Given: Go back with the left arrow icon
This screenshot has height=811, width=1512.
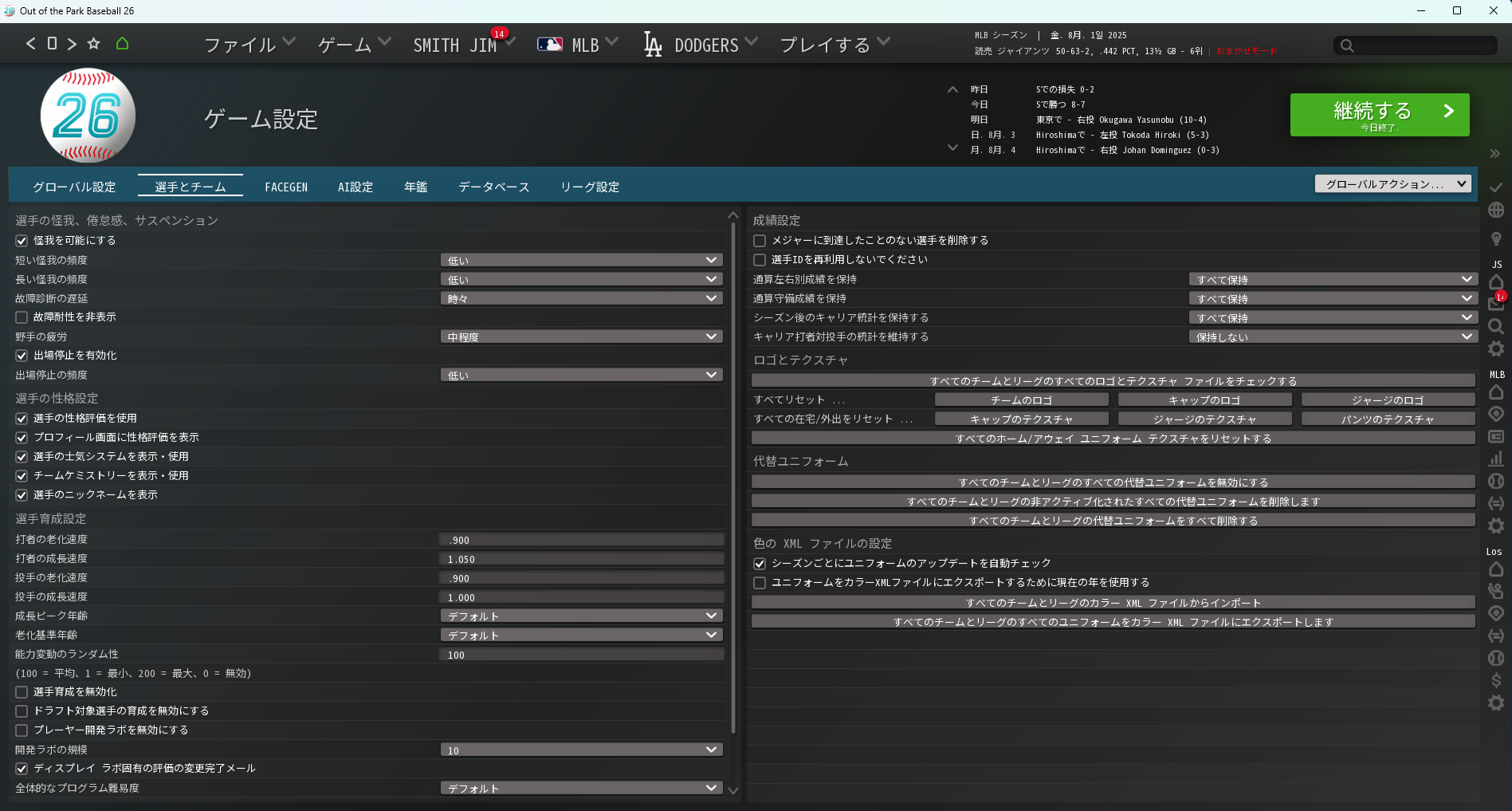Looking at the screenshot, I should tap(31, 44).
